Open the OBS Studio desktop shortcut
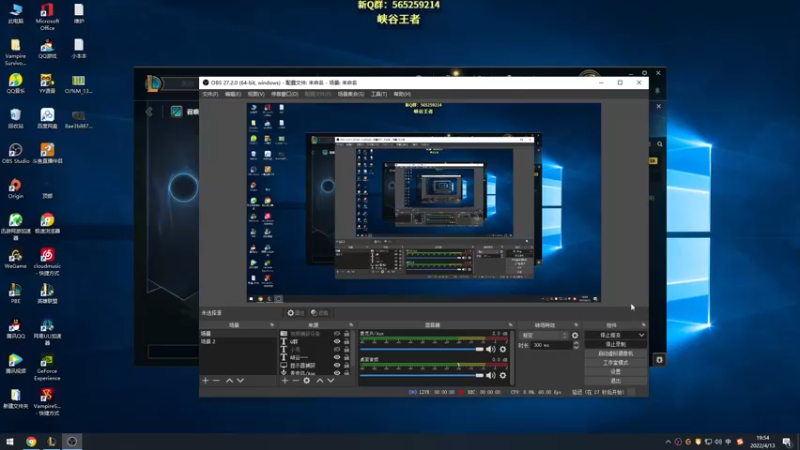Screen dimensions: 800x450 coord(15,153)
